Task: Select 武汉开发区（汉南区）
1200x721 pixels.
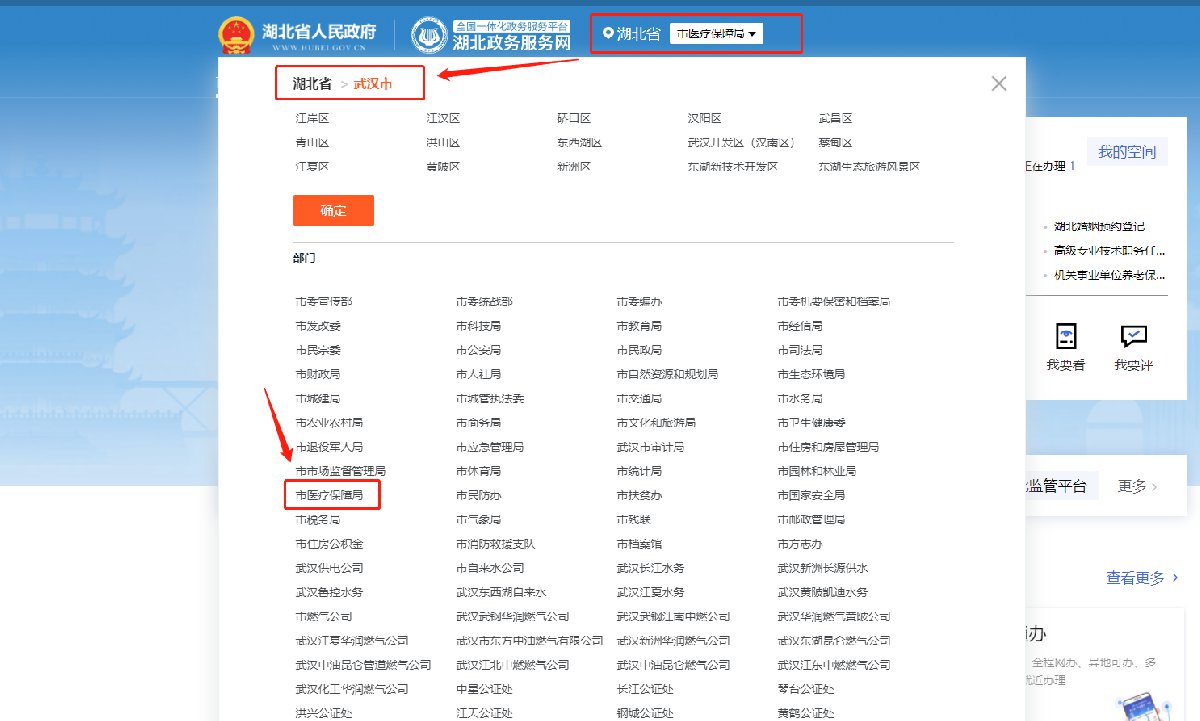Action: 744,143
